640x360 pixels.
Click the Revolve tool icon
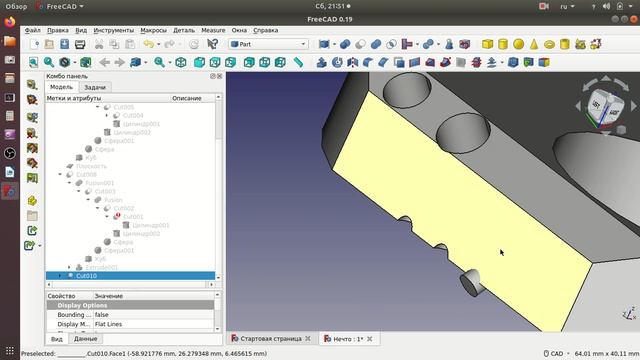click(337, 62)
